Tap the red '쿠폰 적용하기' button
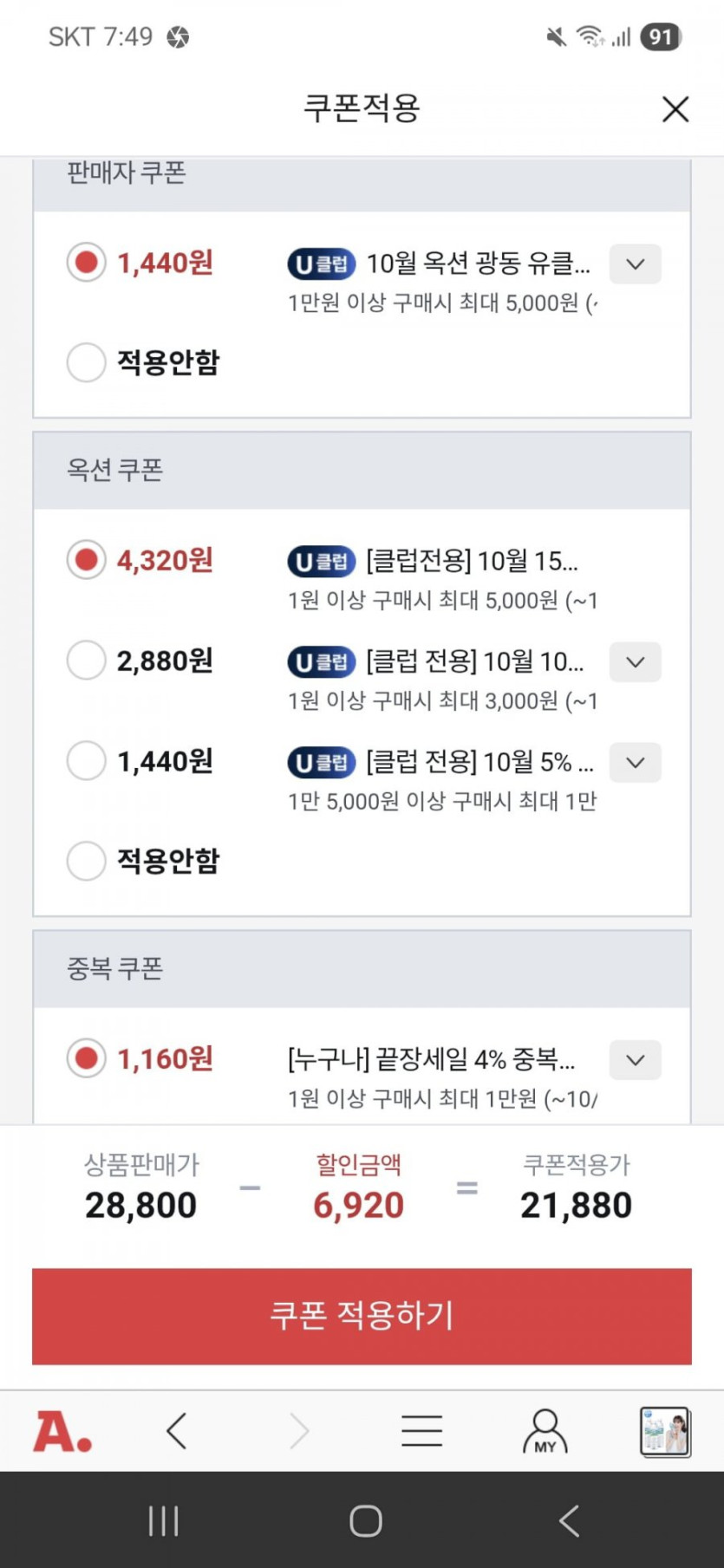Screen dimensions: 724x1568 (x=362, y=1316)
